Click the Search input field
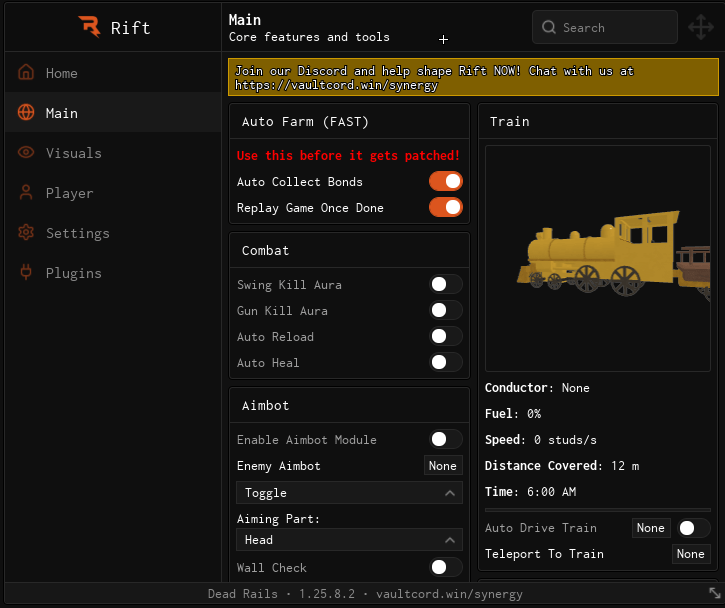 (x=605, y=27)
